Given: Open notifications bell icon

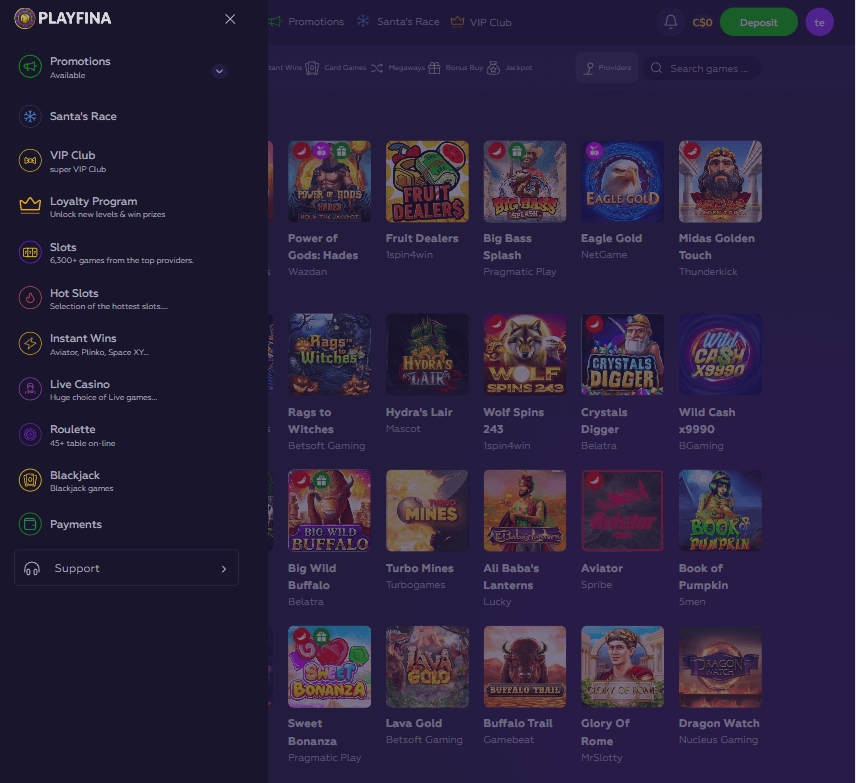Looking at the screenshot, I should pyautogui.click(x=670, y=22).
